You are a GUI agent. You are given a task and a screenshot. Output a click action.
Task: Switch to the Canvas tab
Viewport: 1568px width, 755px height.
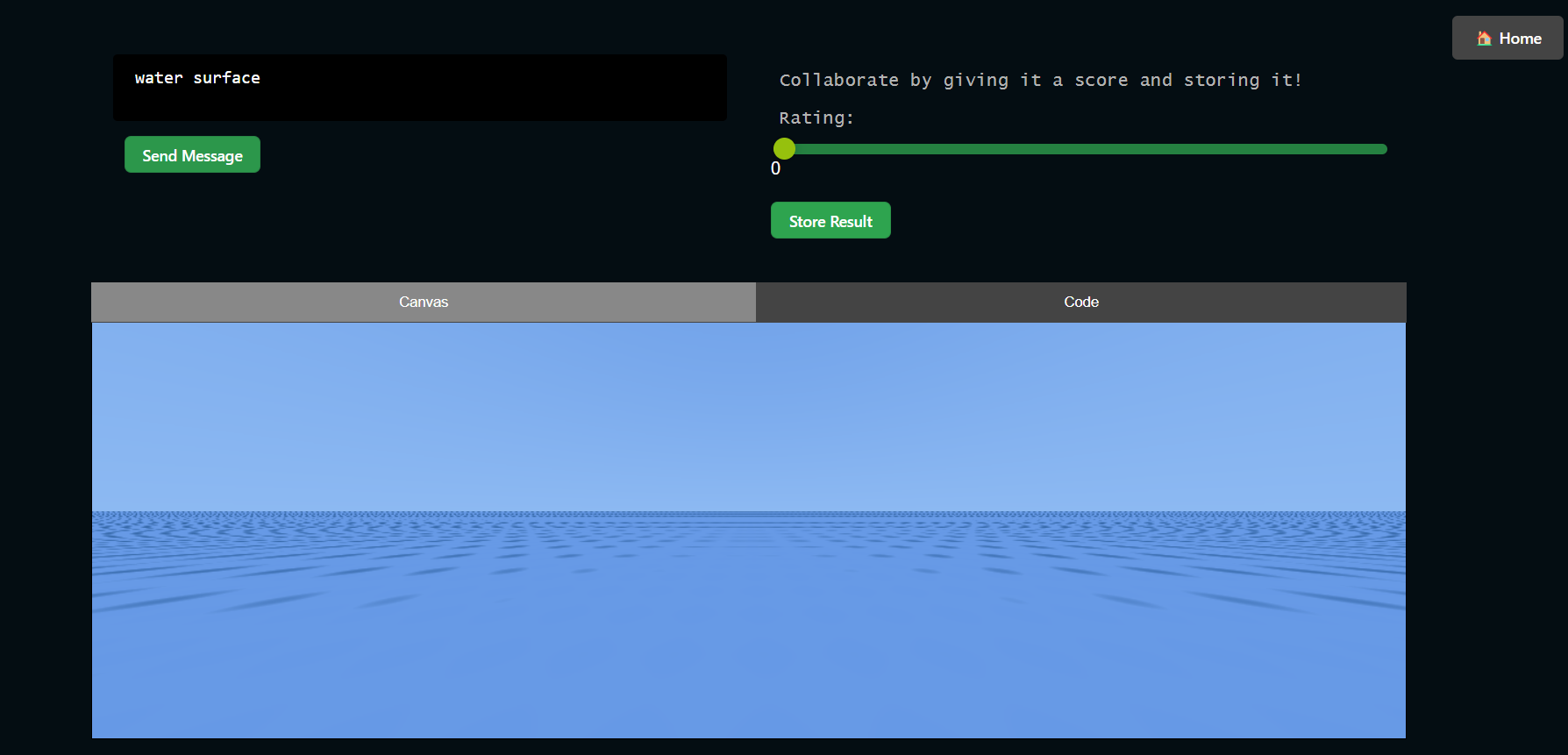(x=424, y=303)
